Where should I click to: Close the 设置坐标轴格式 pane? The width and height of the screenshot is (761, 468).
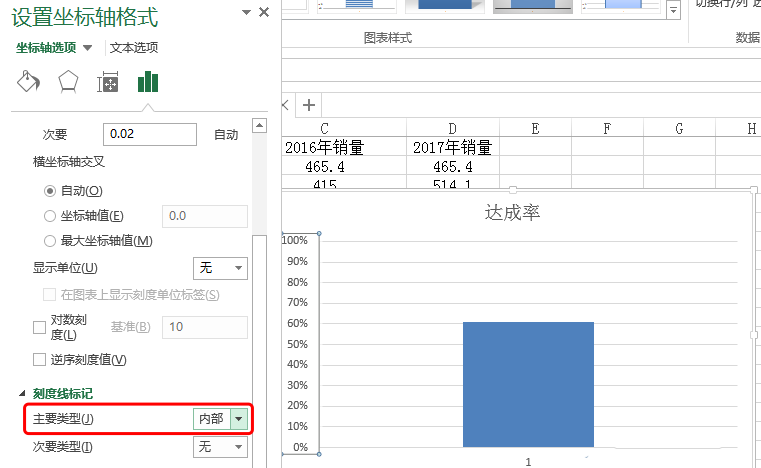click(264, 12)
